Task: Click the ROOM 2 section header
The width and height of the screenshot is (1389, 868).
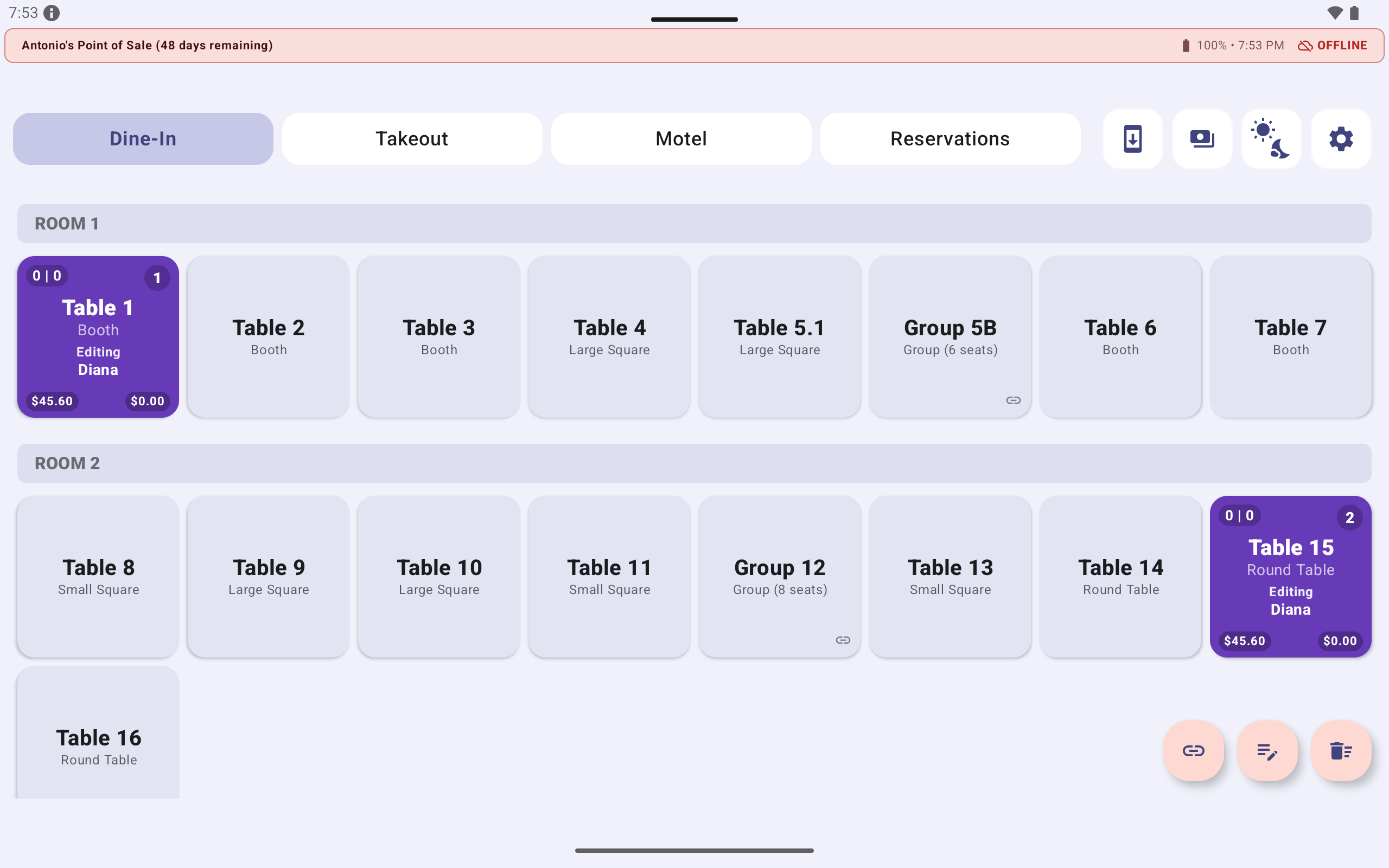Action: pos(694,463)
